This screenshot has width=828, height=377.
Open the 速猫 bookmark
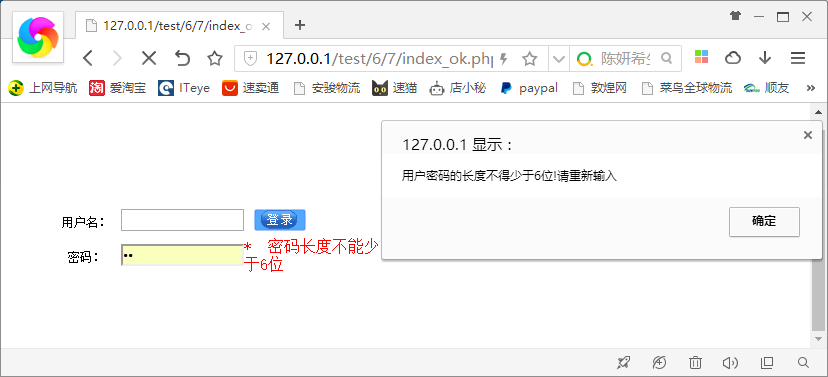click(394, 88)
